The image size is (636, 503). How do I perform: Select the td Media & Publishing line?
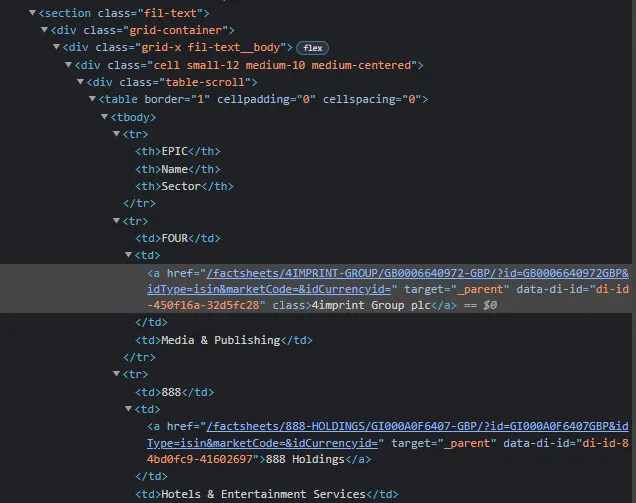click(224, 340)
